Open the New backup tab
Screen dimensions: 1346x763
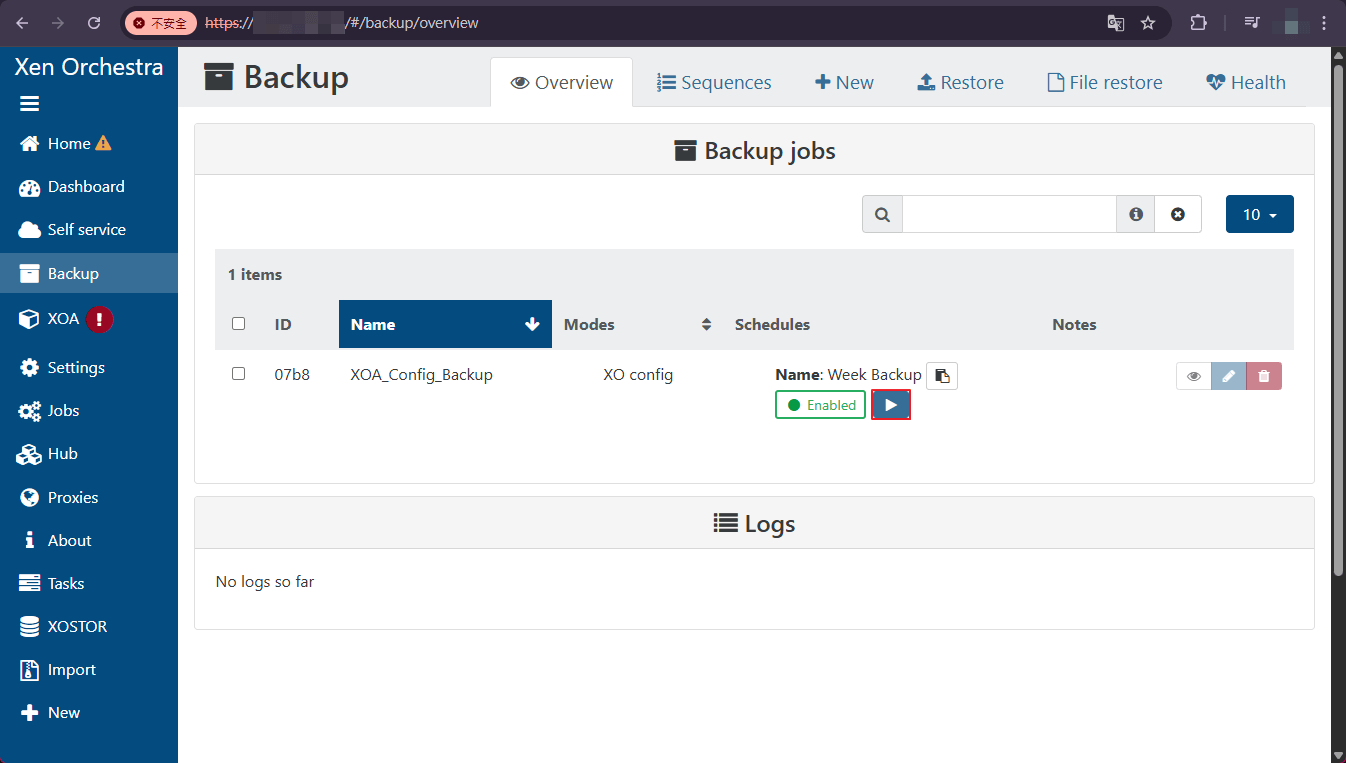click(x=844, y=82)
